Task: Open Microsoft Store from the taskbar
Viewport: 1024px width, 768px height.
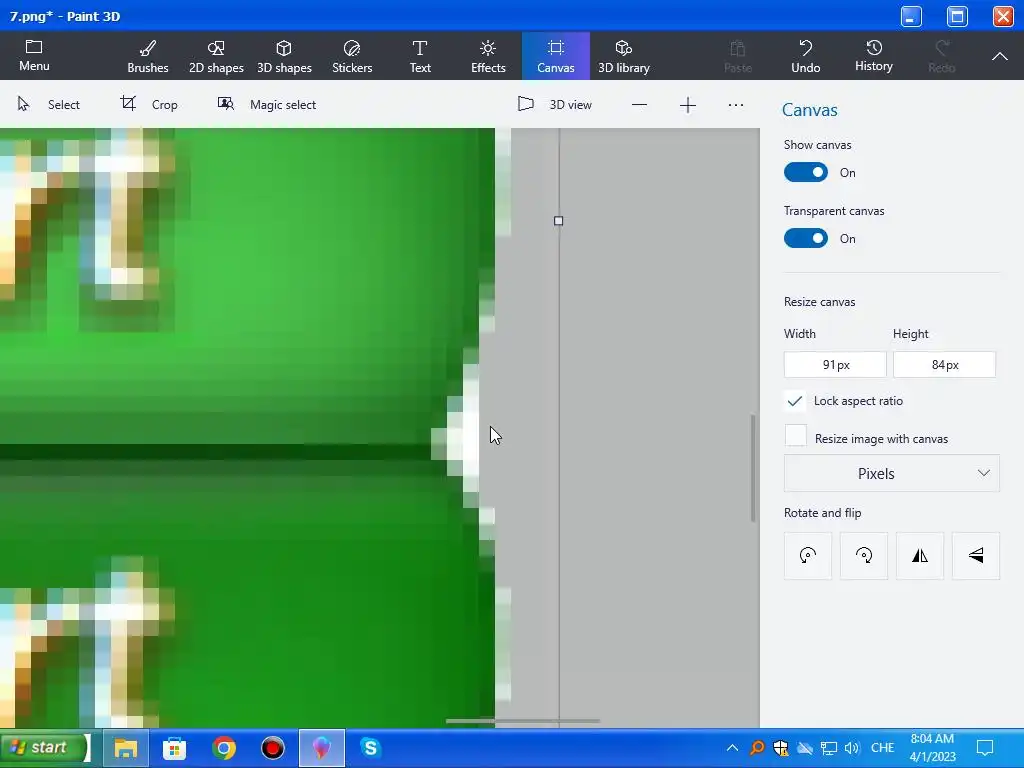Action: [174, 748]
